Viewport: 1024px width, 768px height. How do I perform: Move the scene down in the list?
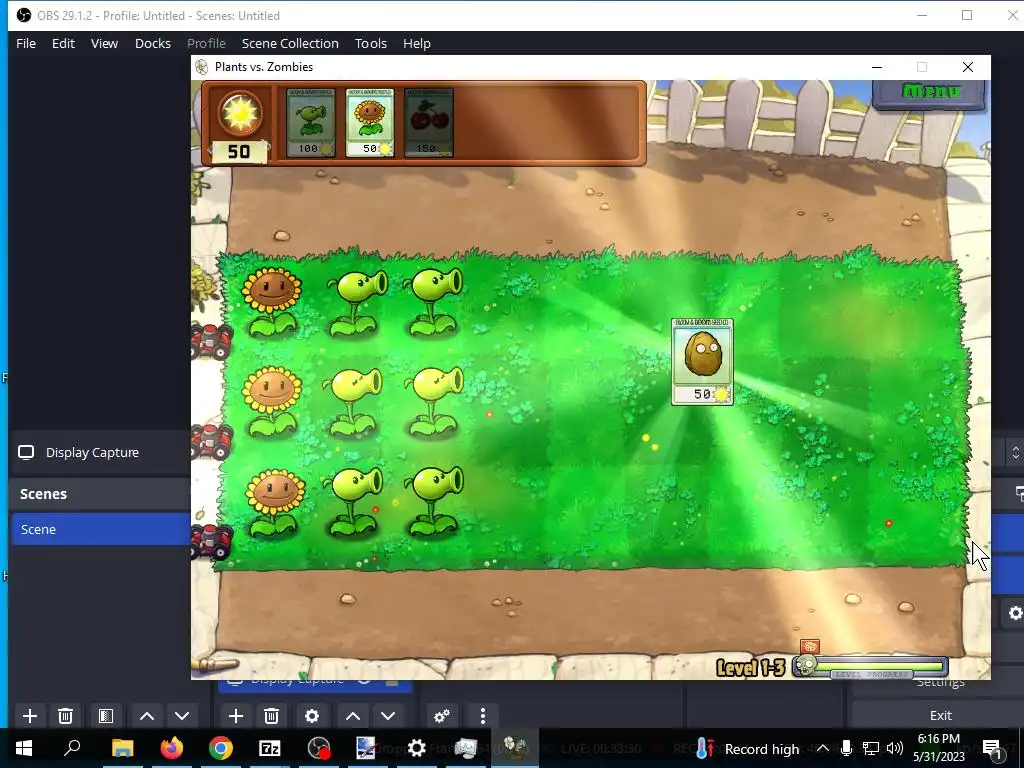pos(182,716)
